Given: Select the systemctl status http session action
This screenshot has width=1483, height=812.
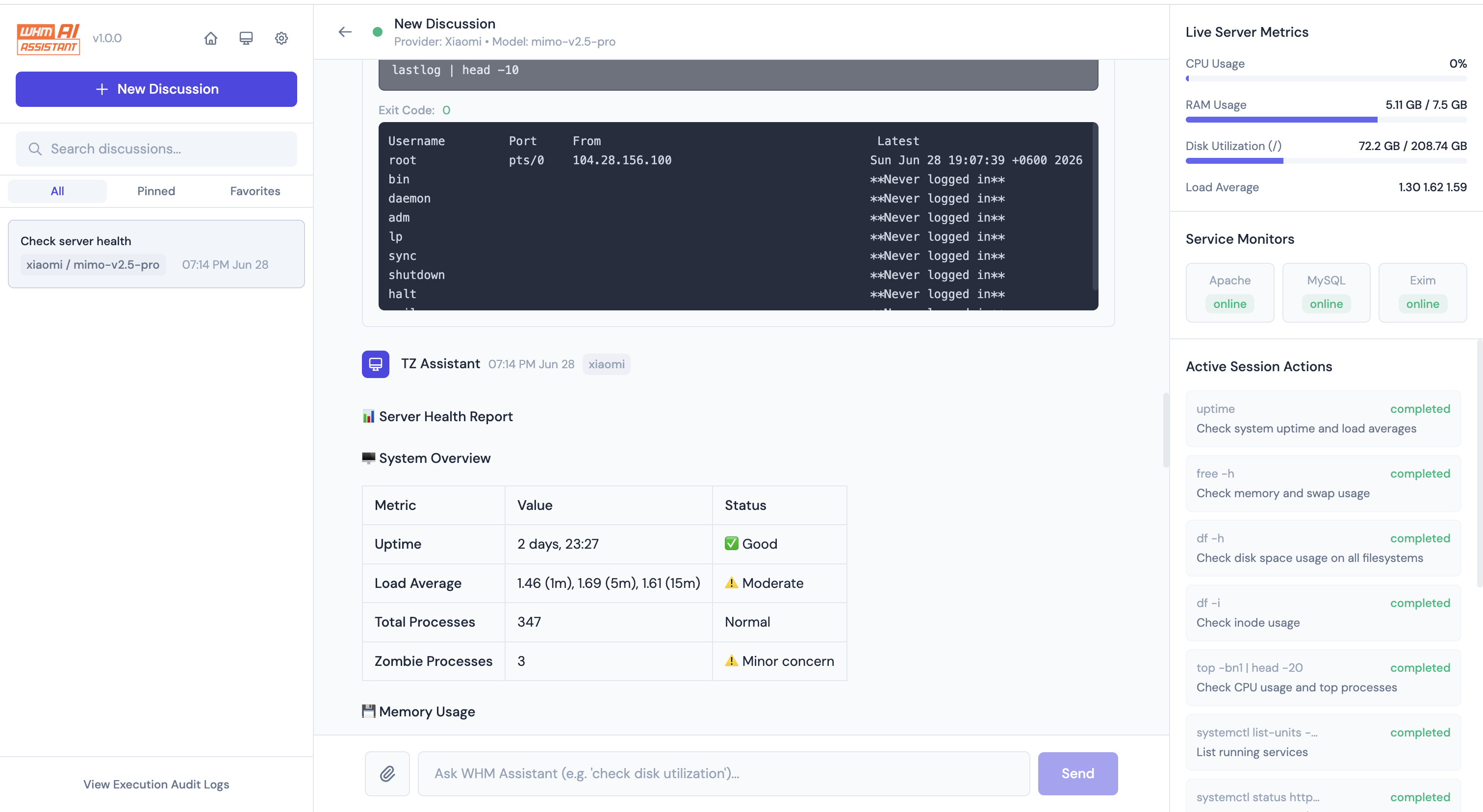Looking at the screenshot, I should tap(1323, 796).
